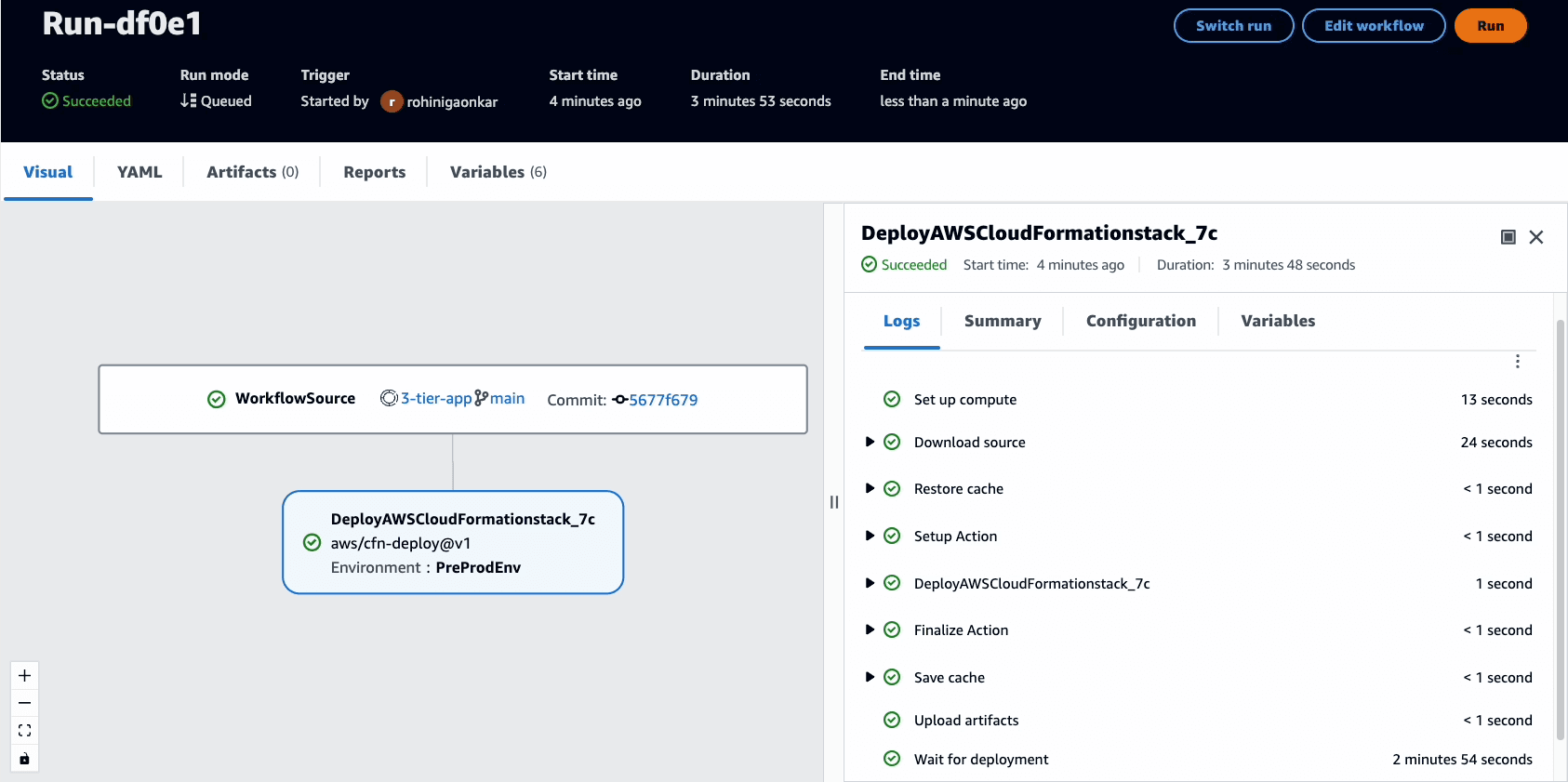
Task: Click the 3 minutes 53 seconds duration
Action: [761, 100]
